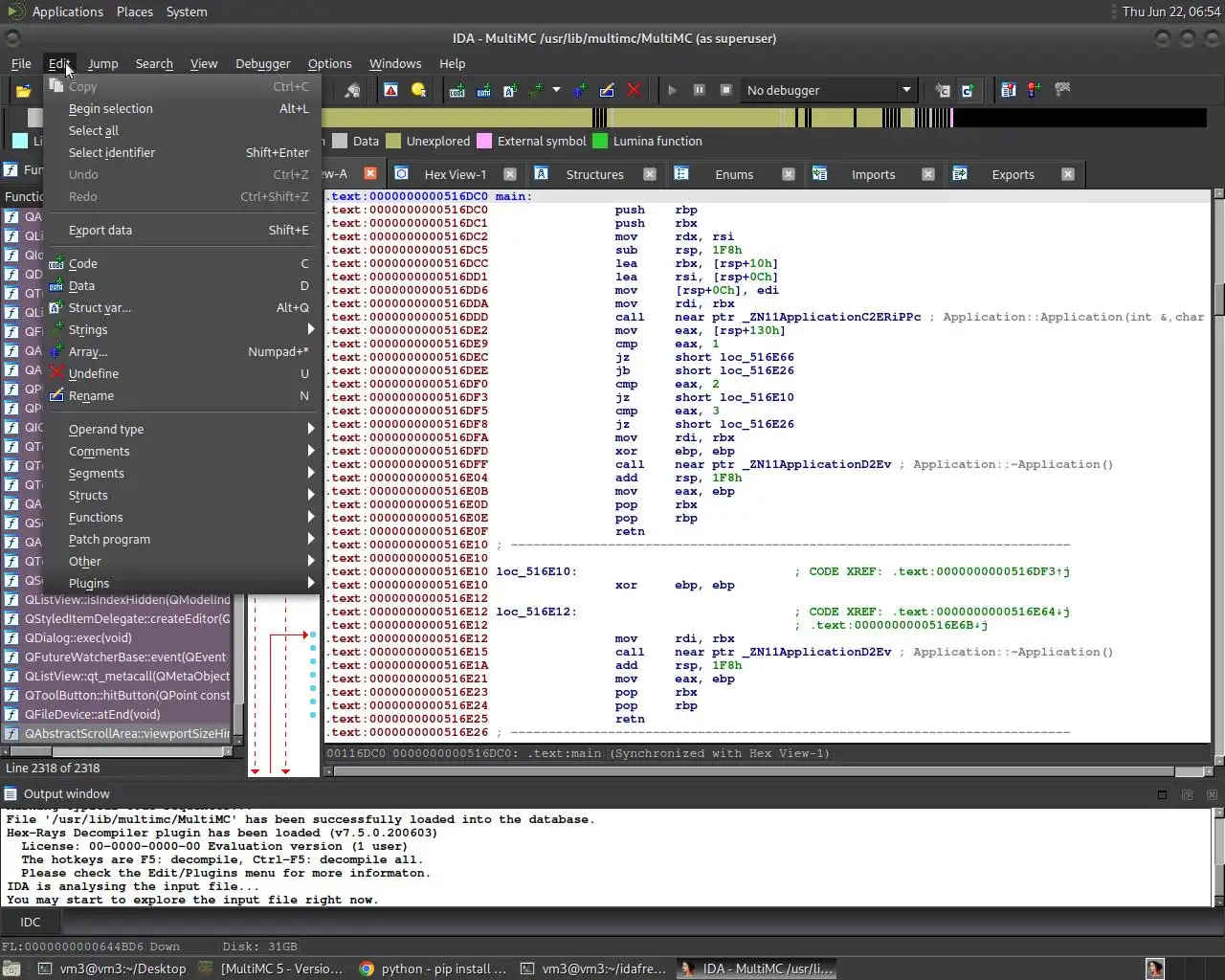Click the navigation band overview strip
This screenshot has height=980, width=1225.
coord(764,118)
